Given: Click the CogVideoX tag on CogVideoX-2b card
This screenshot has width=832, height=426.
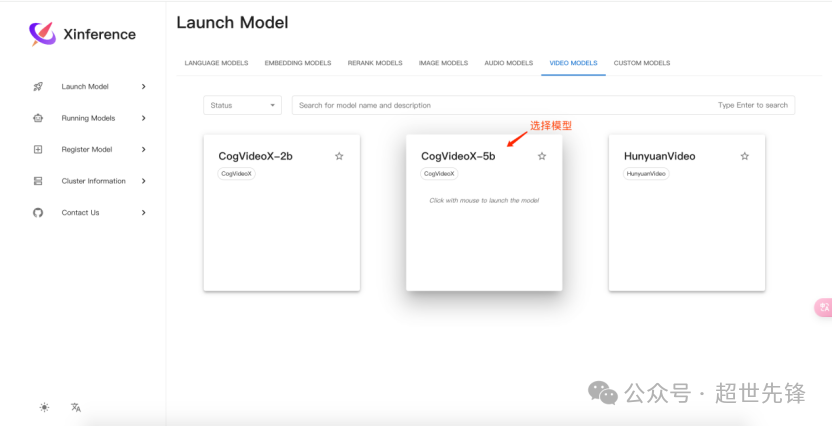Looking at the screenshot, I should 236,173.
